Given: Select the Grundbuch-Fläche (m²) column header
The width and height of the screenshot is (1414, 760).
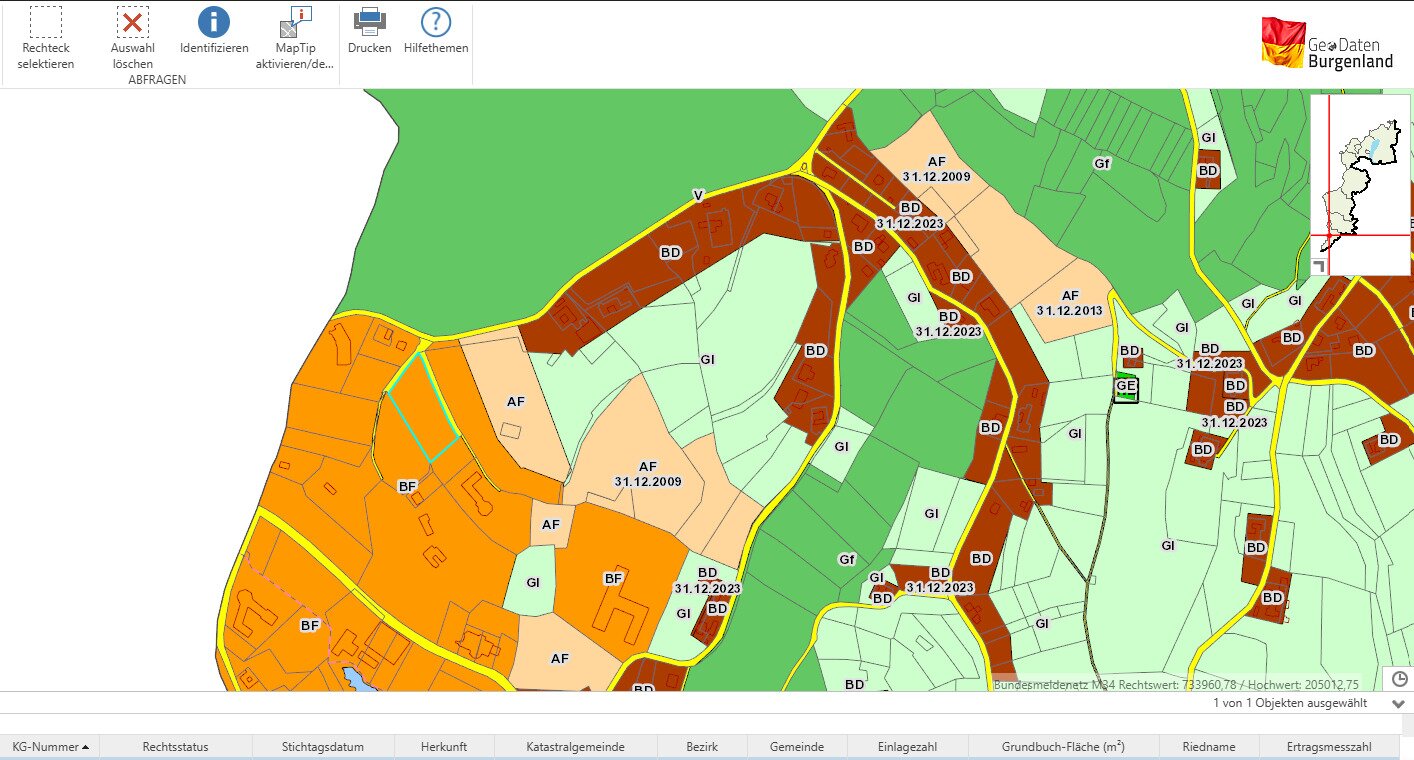Looking at the screenshot, I should click(x=1063, y=747).
